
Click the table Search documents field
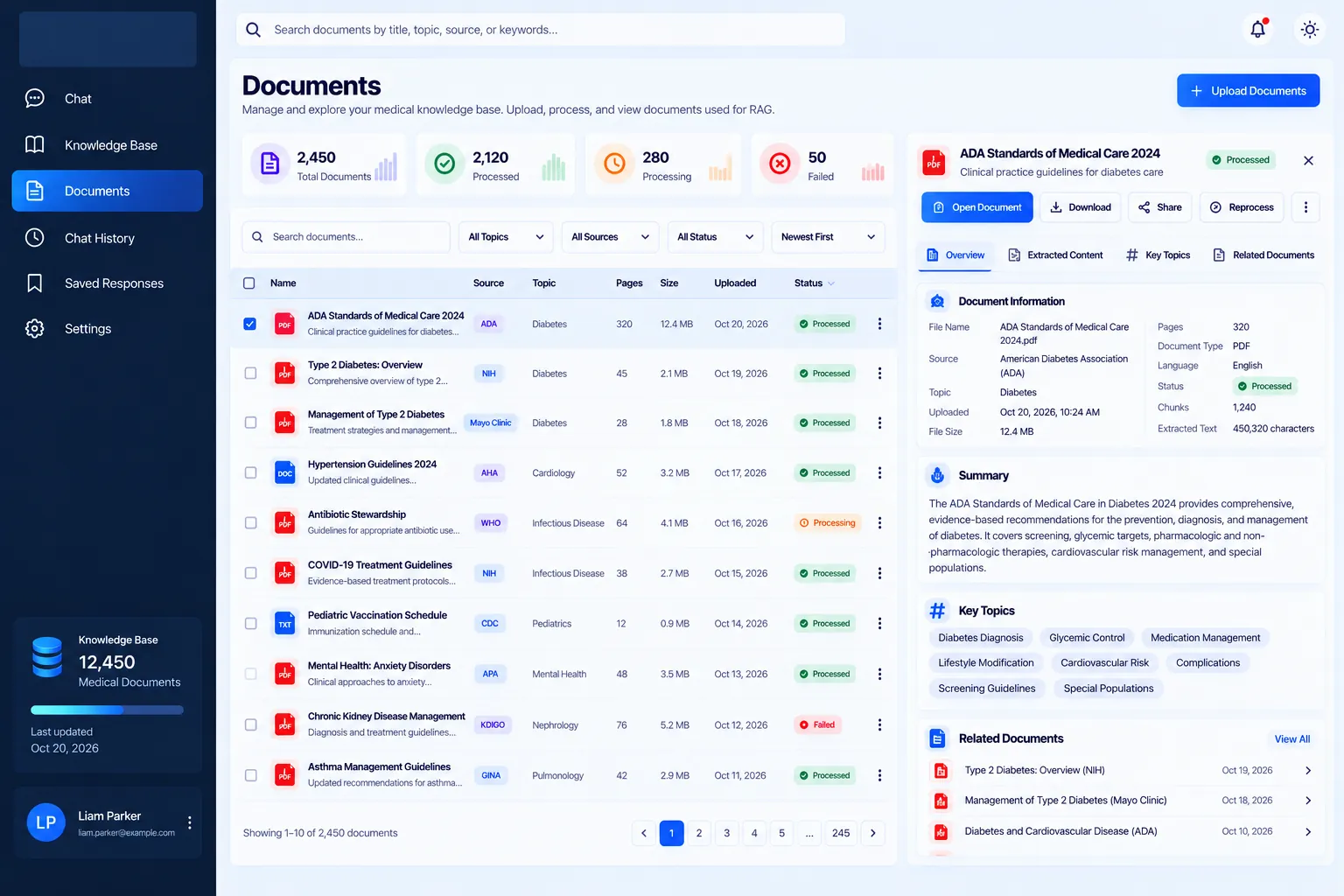[346, 237]
